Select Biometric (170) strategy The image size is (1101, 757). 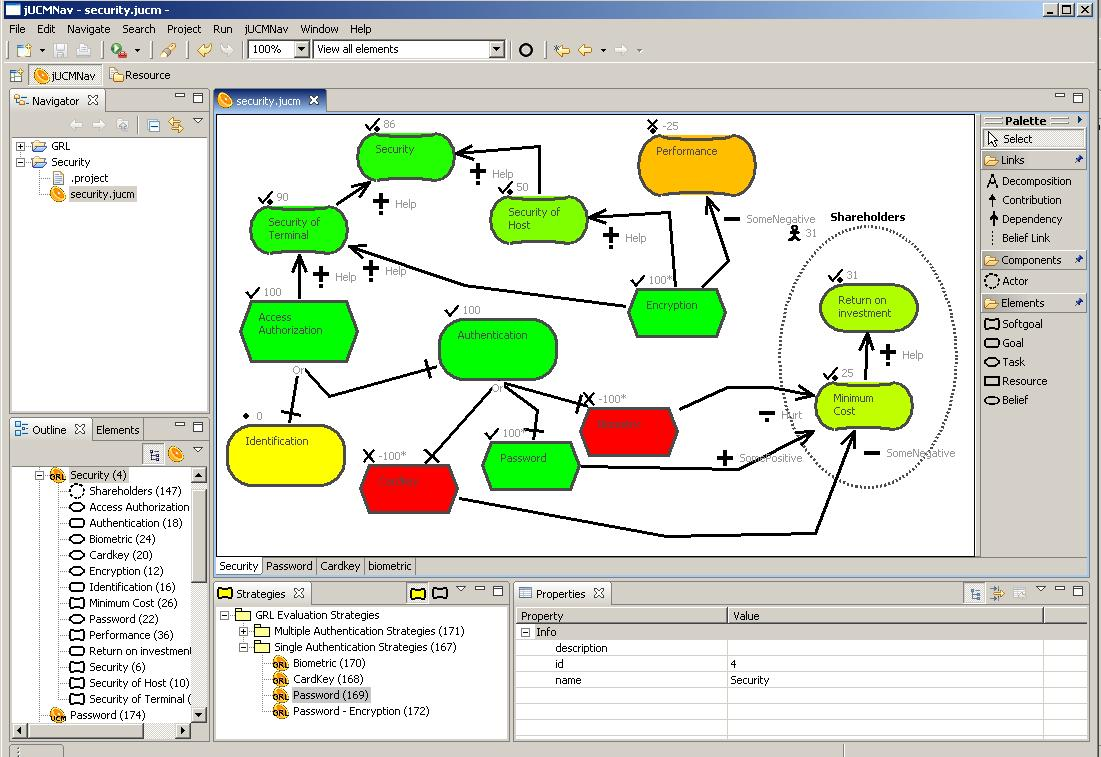tap(328, 663)
